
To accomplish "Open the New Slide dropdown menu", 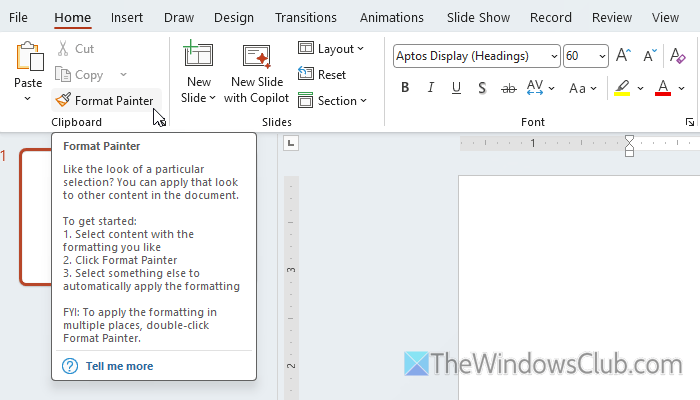I will 198,98.
